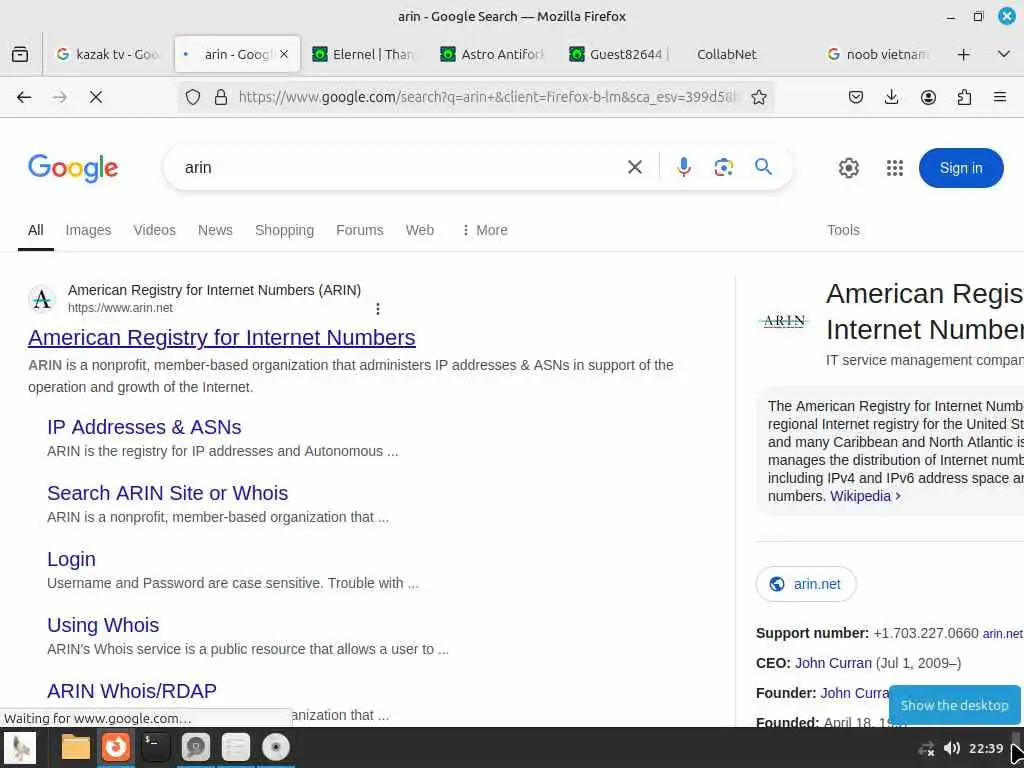Switch to the CollabNet tab
Viewport: 1024px width, 768px height.
pos(726,54)
